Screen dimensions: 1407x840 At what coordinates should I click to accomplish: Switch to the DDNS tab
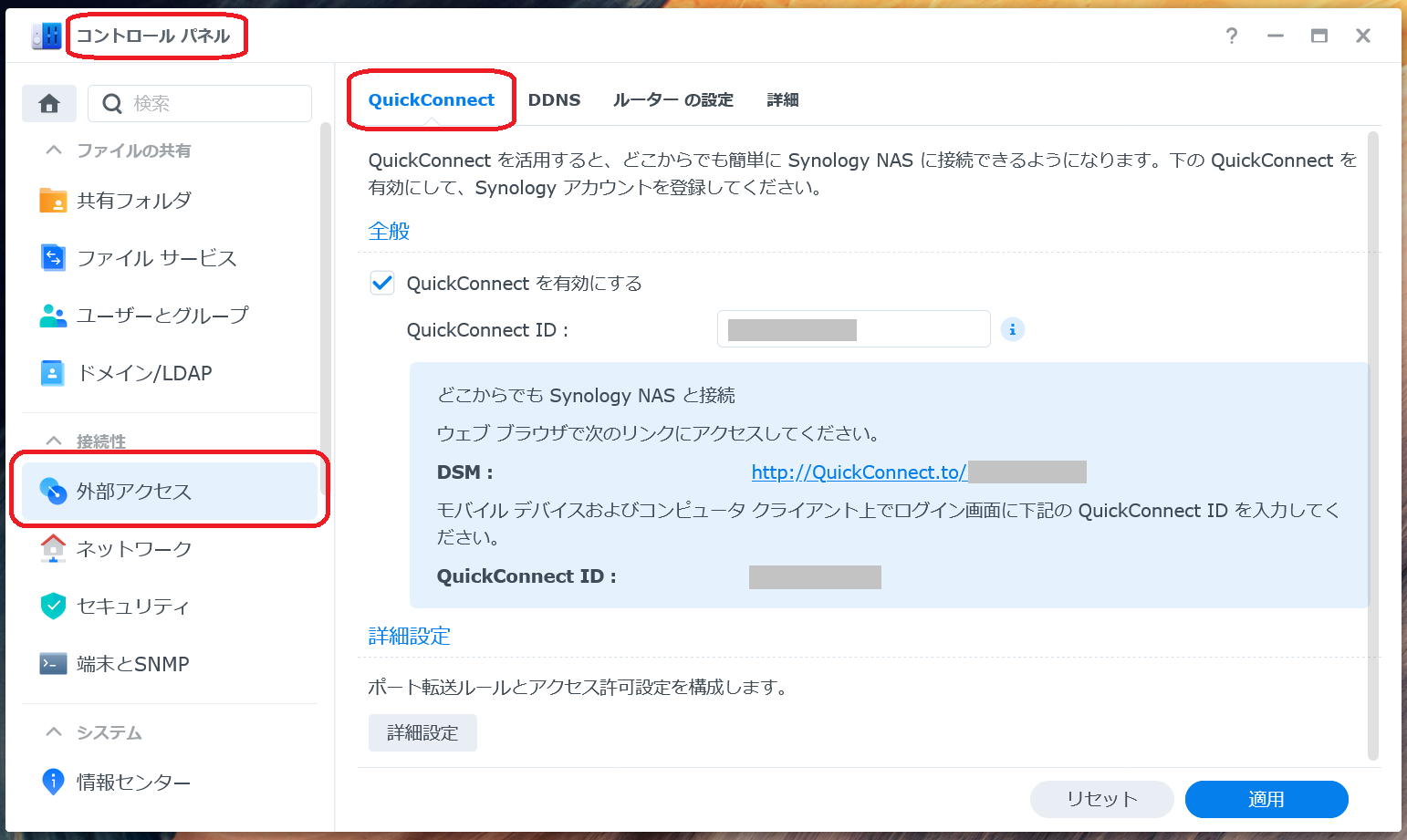(554, 99)
